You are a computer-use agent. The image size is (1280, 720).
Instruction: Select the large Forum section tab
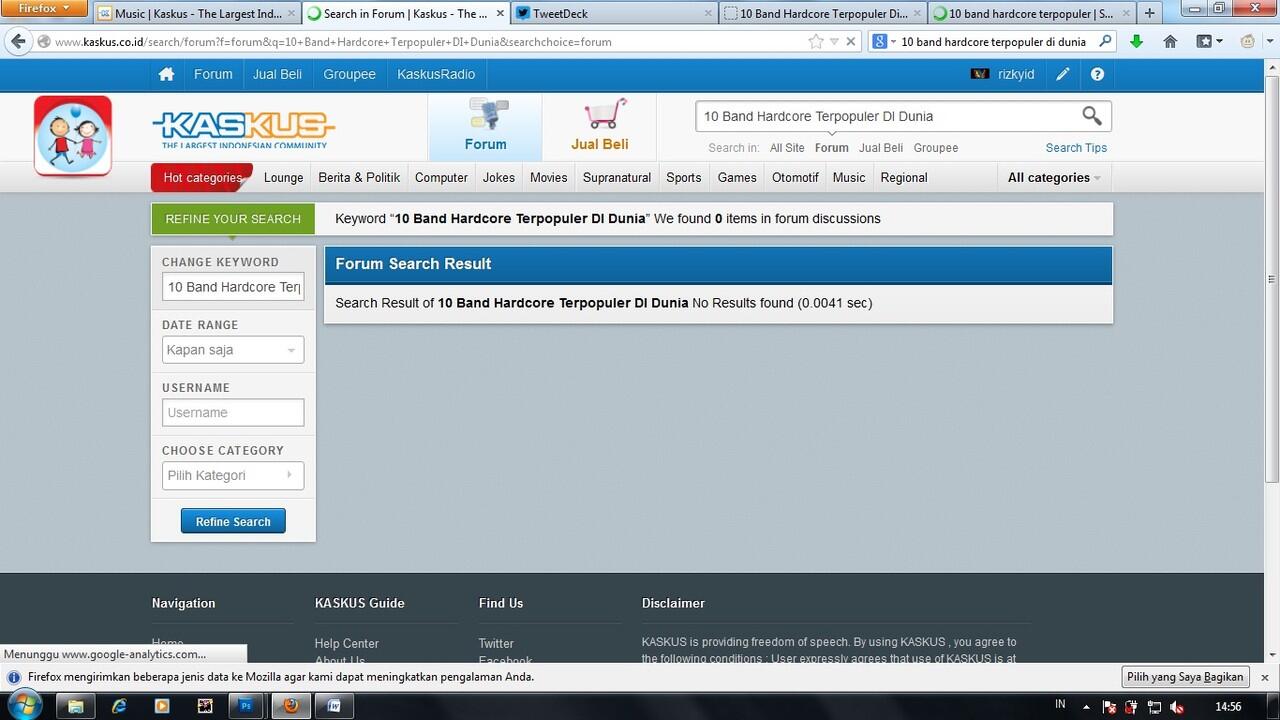coord(485,127)
